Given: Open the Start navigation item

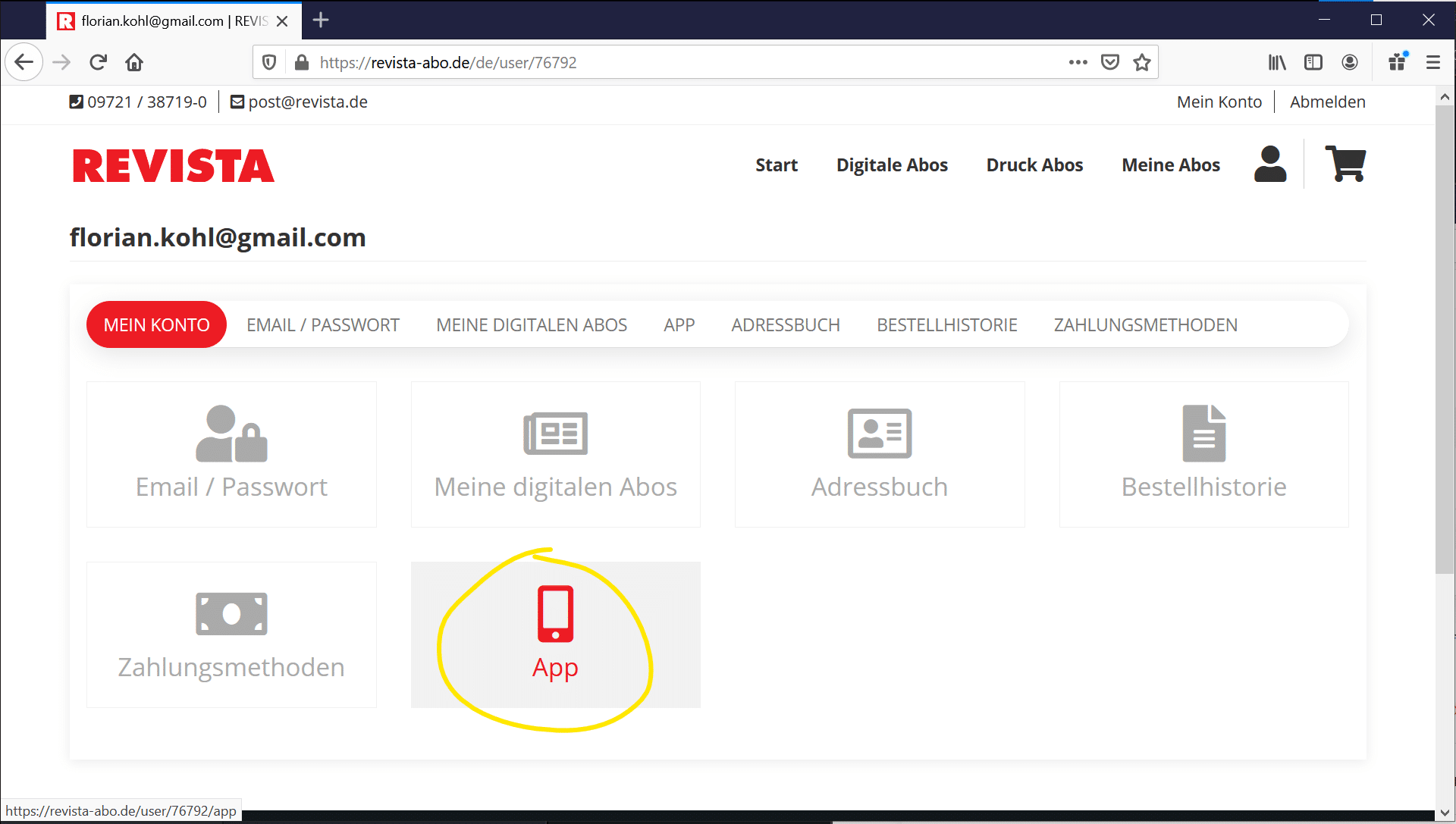Looking at the screenshot, I should pyautogui.click(x=777, y=164).
